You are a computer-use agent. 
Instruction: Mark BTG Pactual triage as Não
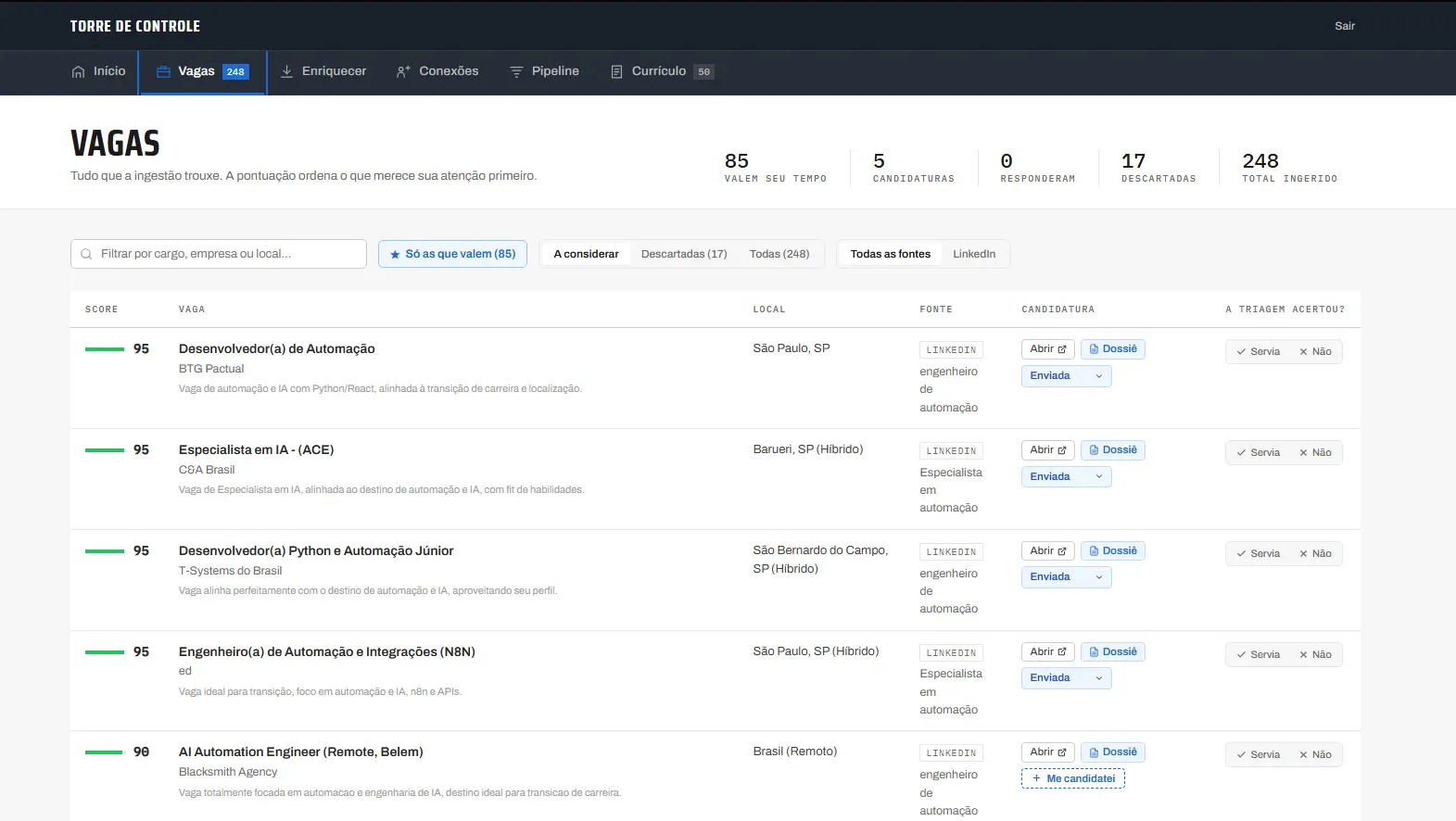coord(1315,352)
